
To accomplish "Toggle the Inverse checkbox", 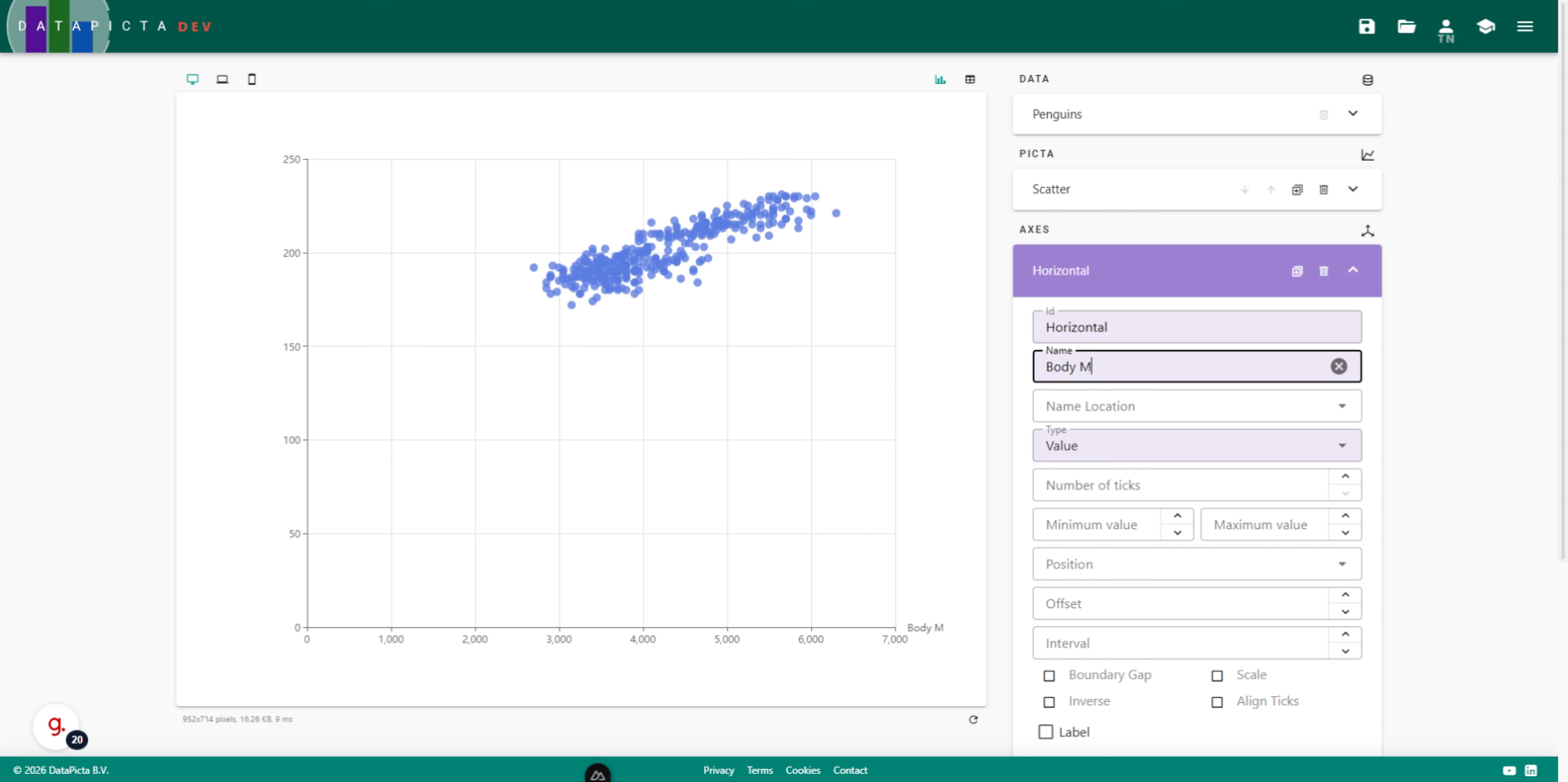I will [x=1049, y=702].
